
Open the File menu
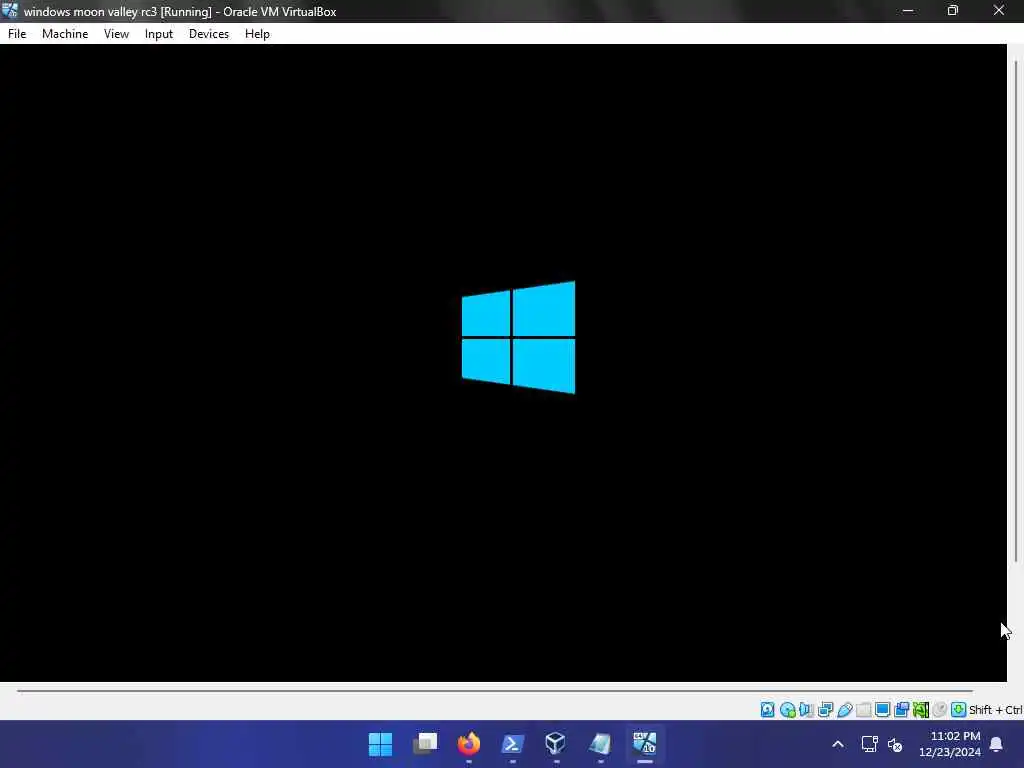click(17, 34)
